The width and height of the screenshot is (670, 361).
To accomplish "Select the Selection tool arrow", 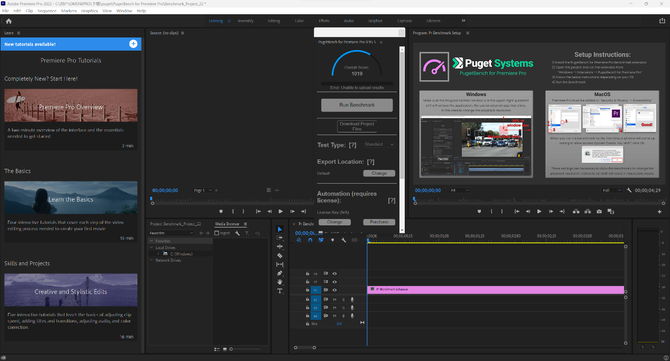I will [280, 229].
